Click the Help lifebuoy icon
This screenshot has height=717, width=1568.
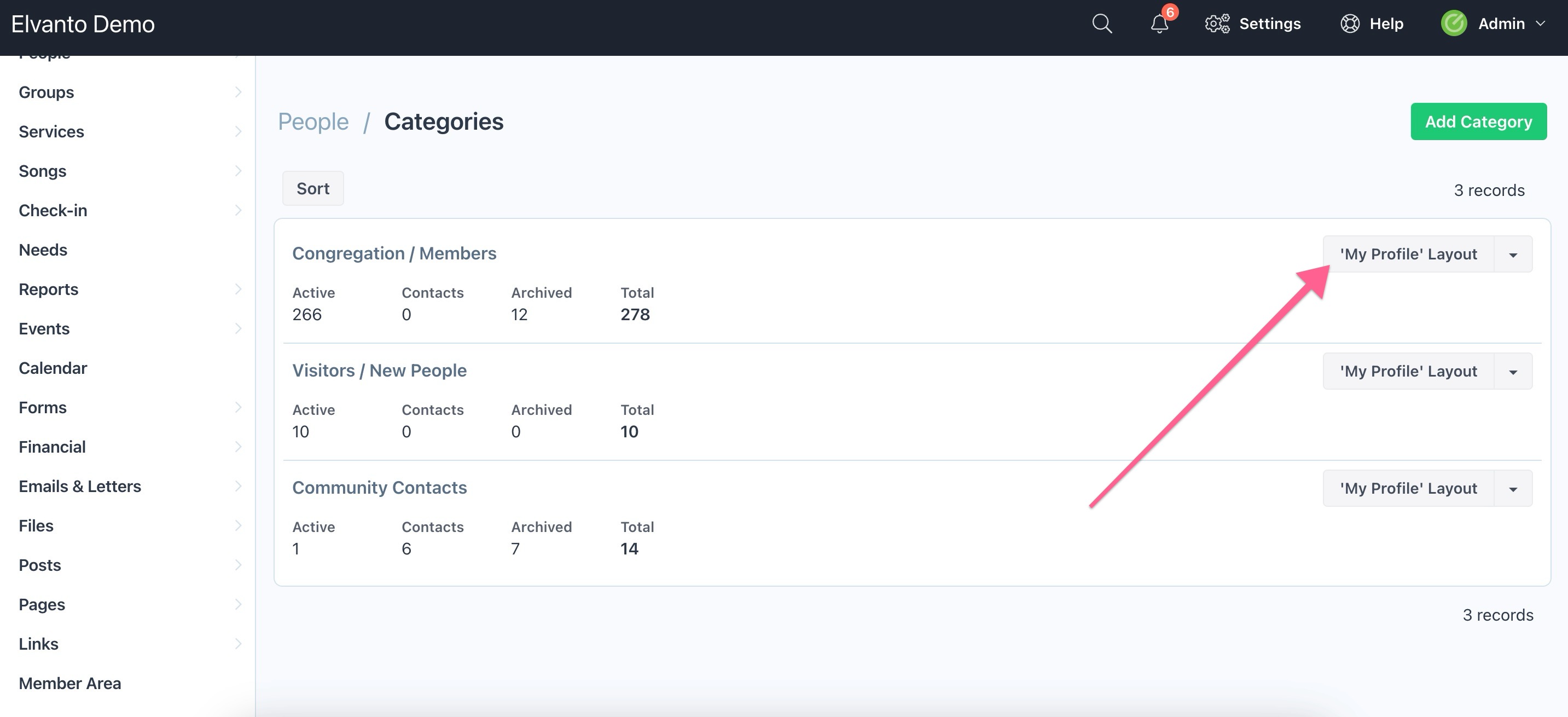1350,24
